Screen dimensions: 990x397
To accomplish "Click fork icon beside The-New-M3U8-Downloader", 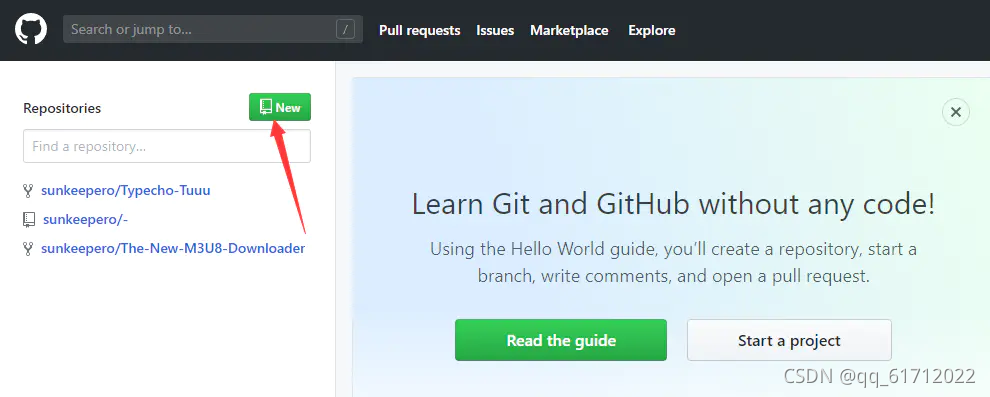I will coord(28,249).
